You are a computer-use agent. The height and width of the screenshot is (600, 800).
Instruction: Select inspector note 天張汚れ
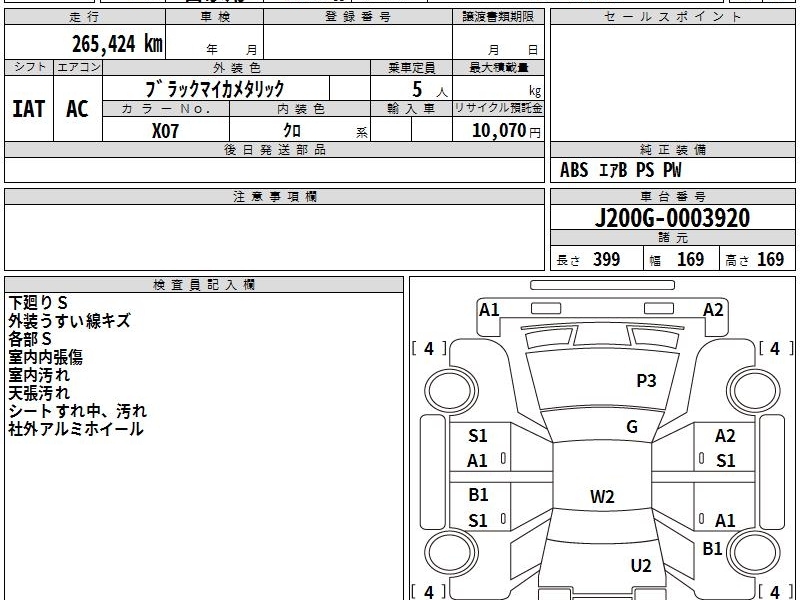coord(39,393)
